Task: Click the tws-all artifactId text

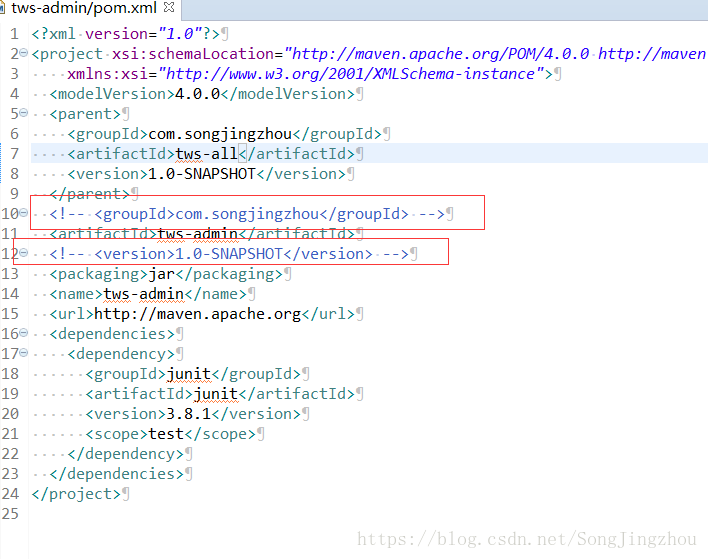Action: [206, 154]
